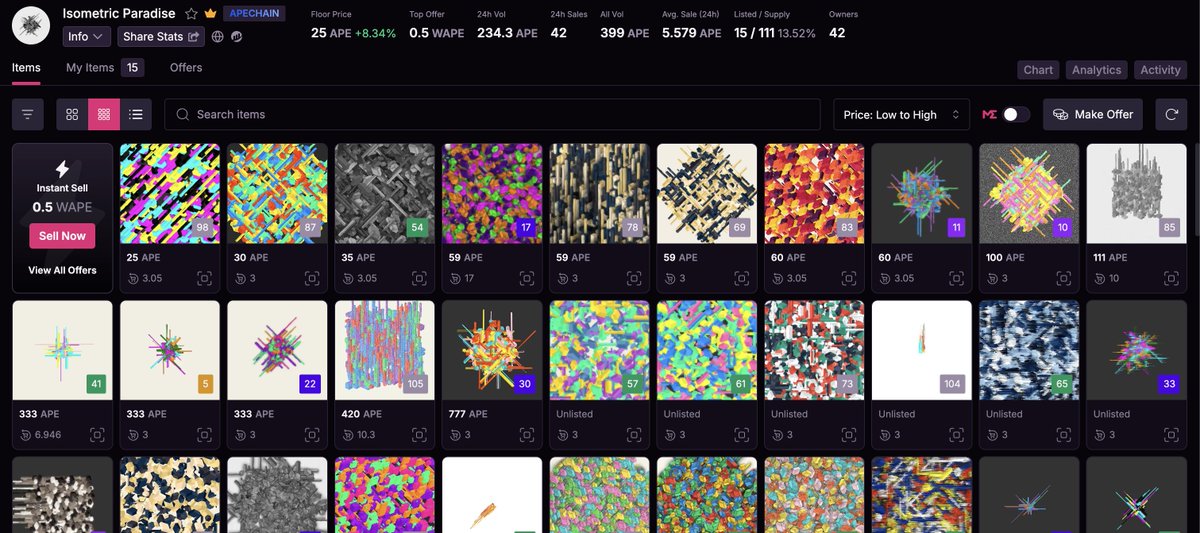Click the rank badge 41

pyautogui.click(x=95, y=384)
